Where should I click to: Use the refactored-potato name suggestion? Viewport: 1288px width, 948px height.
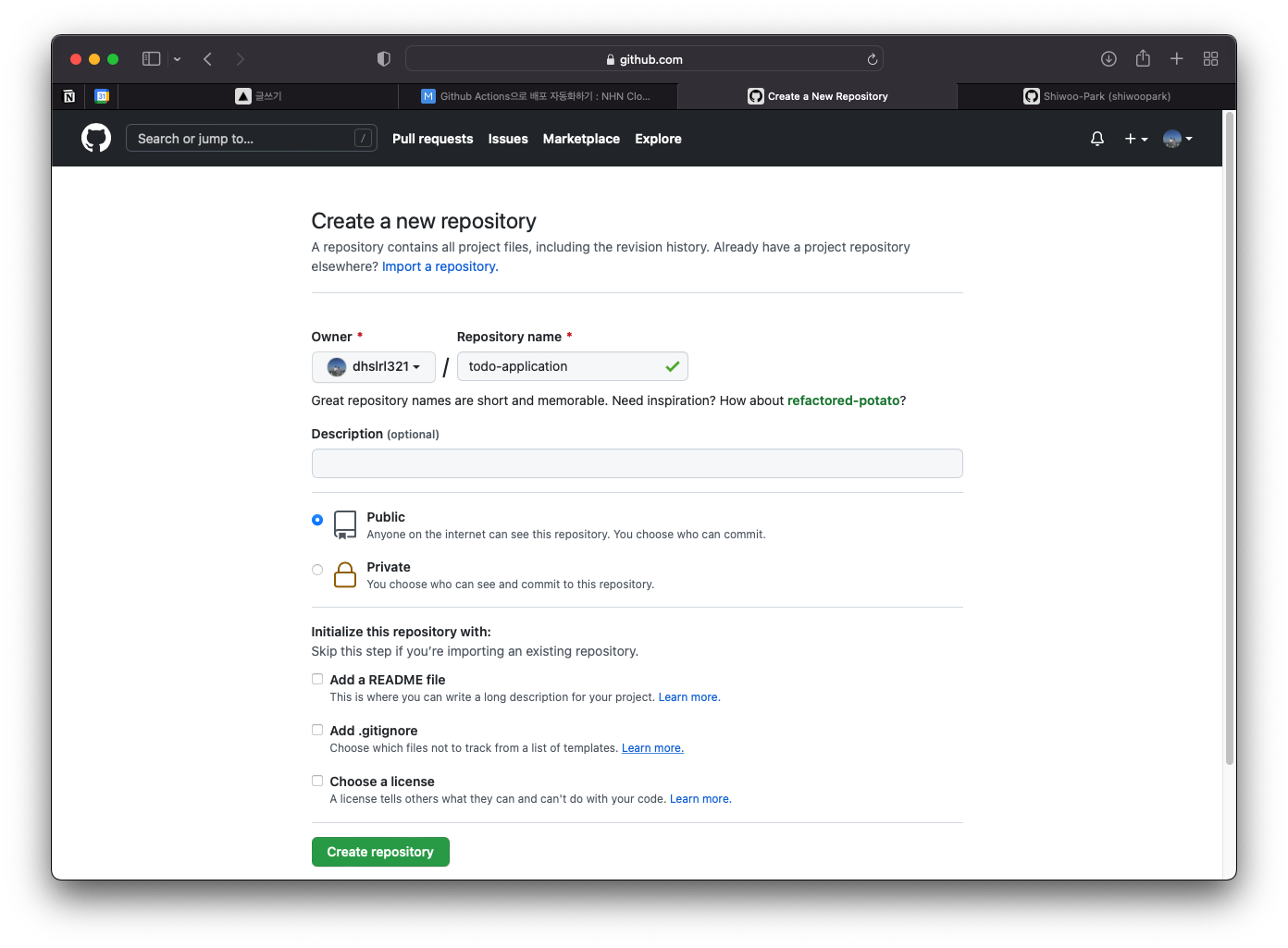point(844,400)
